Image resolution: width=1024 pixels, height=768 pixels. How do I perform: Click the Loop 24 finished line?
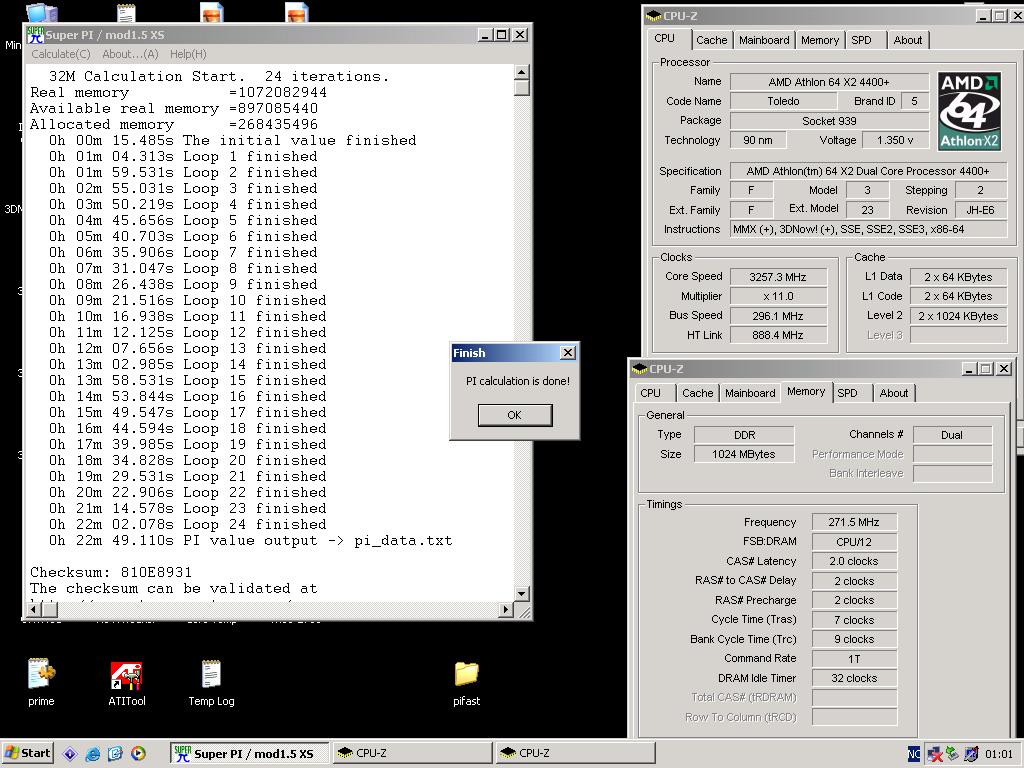[187, 524]
